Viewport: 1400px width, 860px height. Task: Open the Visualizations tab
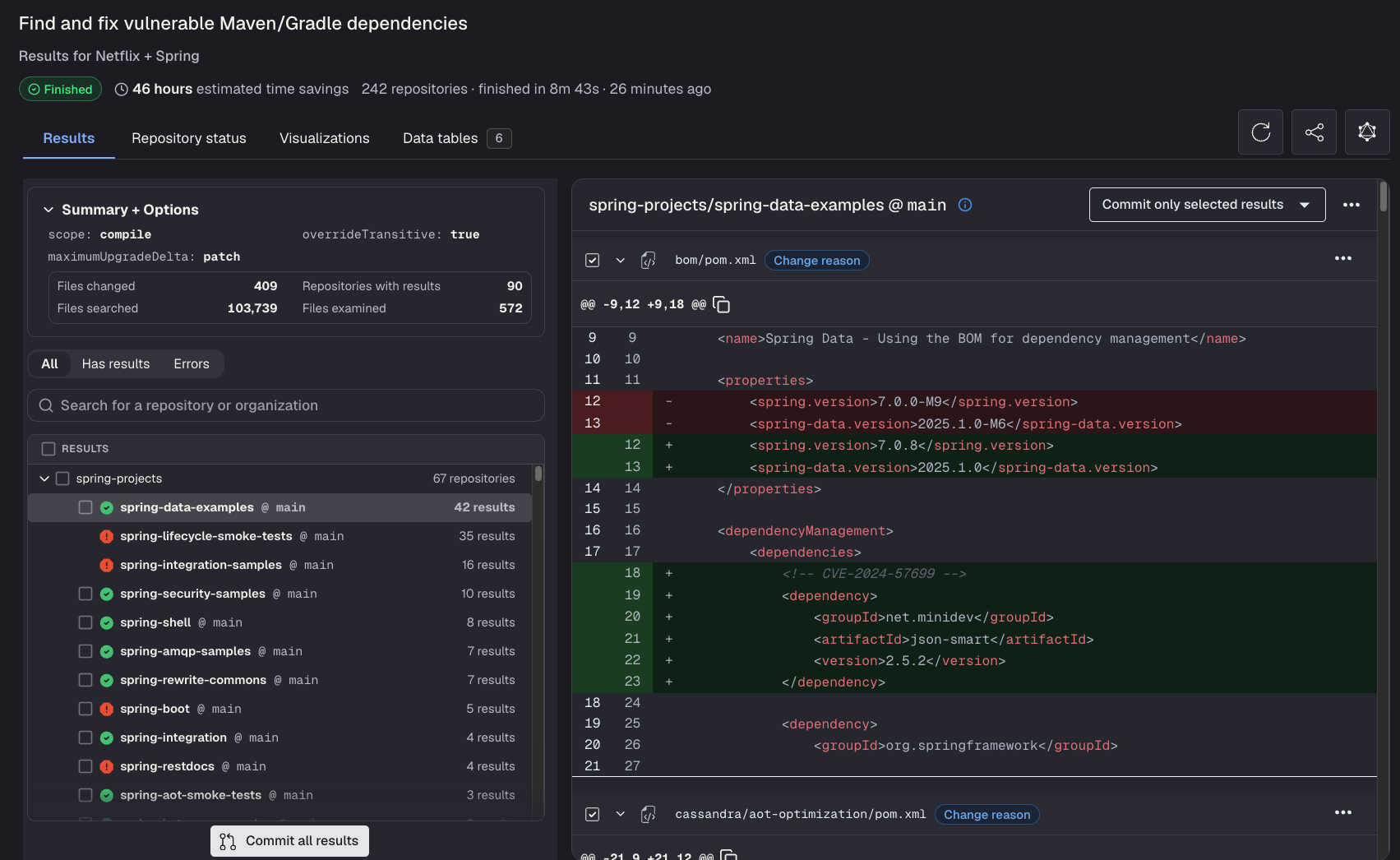click(325, 138)
